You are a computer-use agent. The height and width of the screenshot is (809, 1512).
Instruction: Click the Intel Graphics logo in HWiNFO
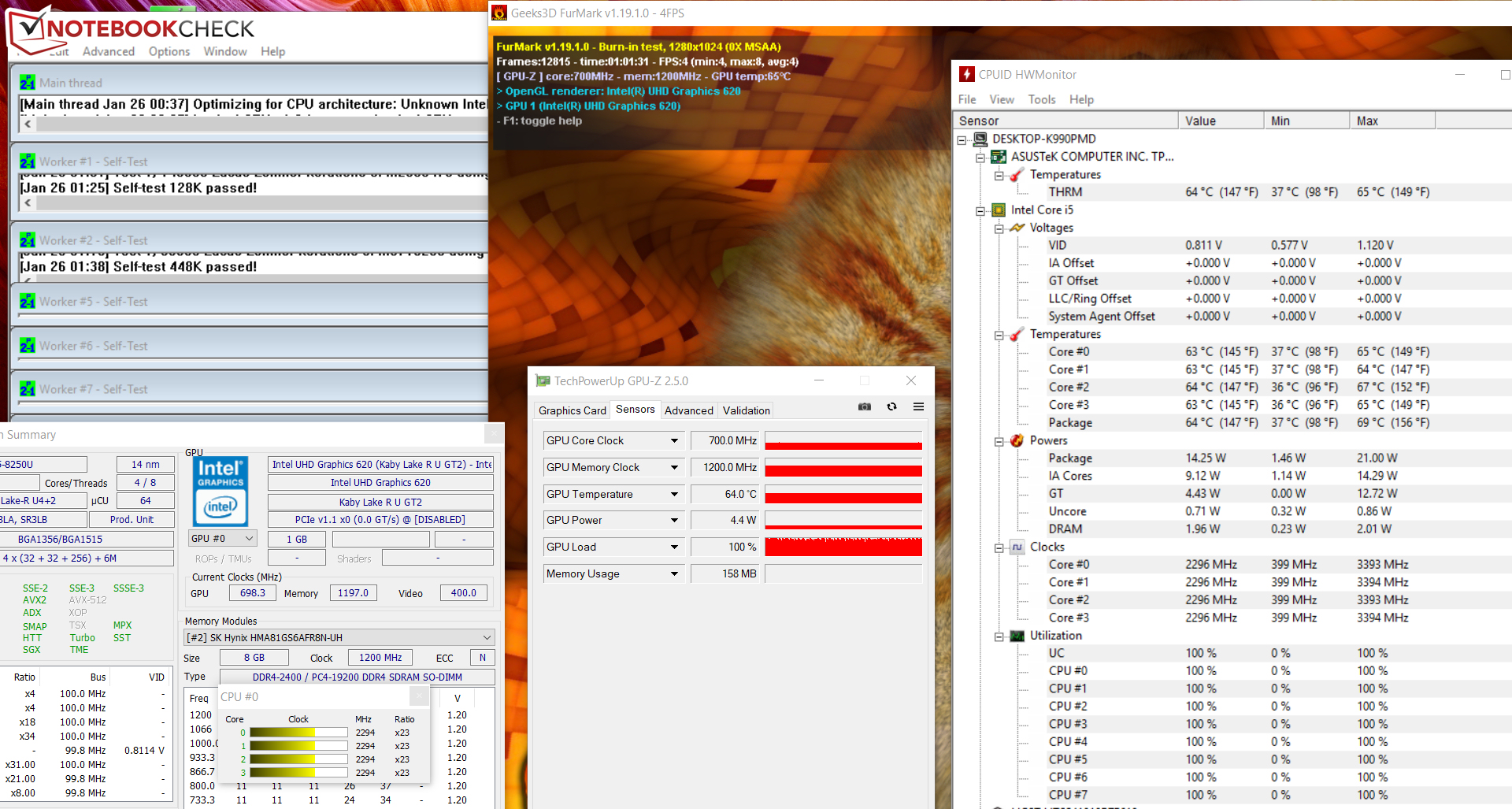coord(220,492)
